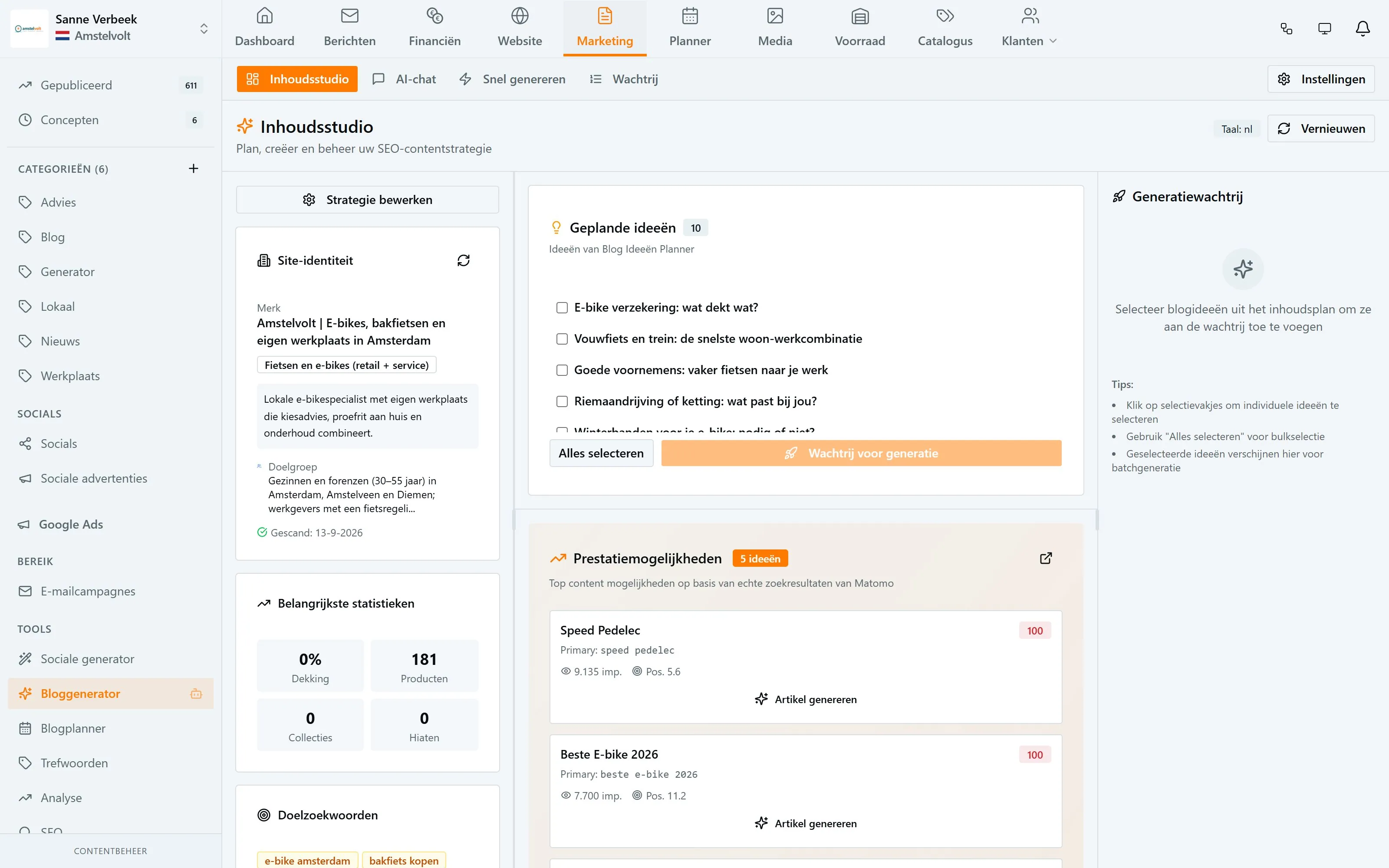Click the sparkle icon beside the Inhoudsstudio heading

[x=245, y=126]
